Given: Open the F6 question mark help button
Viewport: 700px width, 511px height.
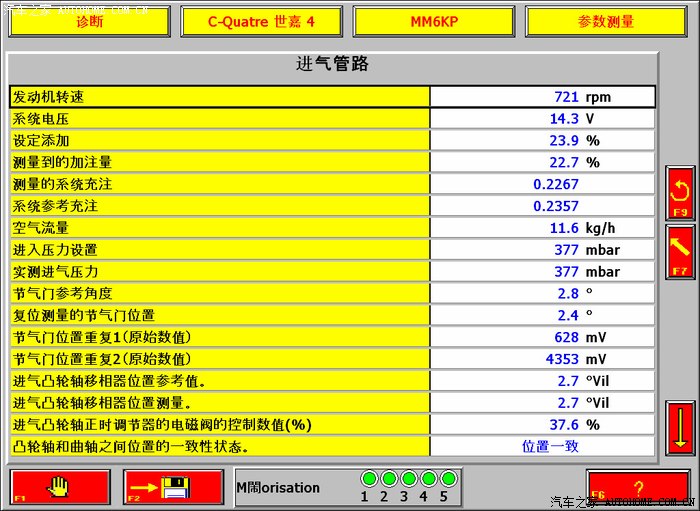Looking at the screenshot, I should point(637,486).
